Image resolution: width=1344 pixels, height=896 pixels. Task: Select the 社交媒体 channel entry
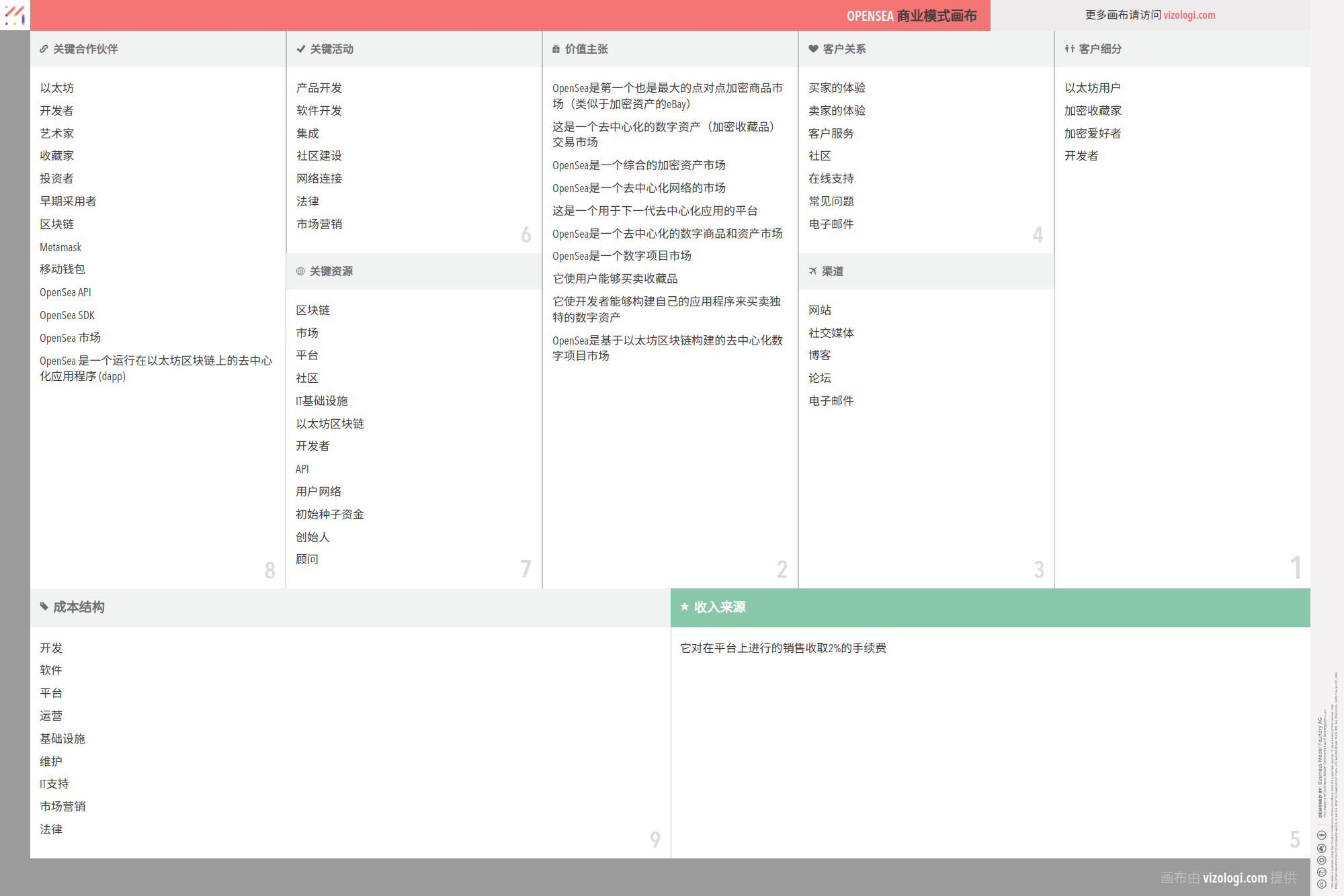point(831,333)
